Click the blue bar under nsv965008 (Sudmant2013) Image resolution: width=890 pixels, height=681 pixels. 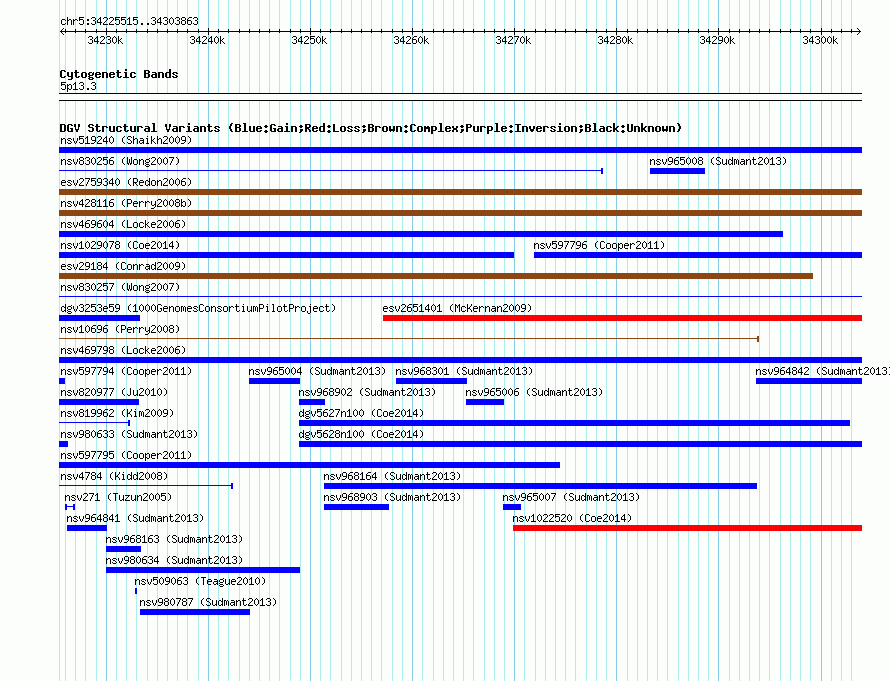[677, 171]
